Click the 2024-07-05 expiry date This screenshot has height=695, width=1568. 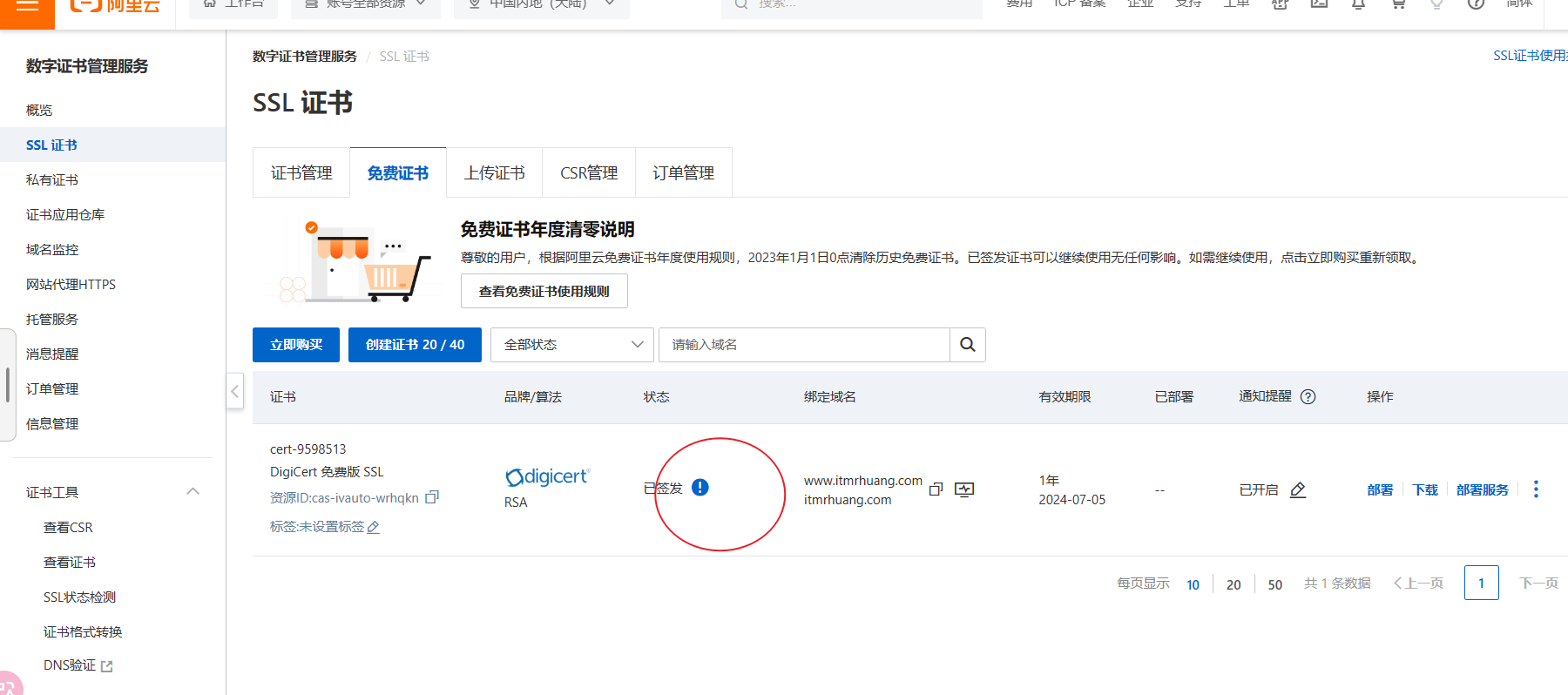point(1072,500)
